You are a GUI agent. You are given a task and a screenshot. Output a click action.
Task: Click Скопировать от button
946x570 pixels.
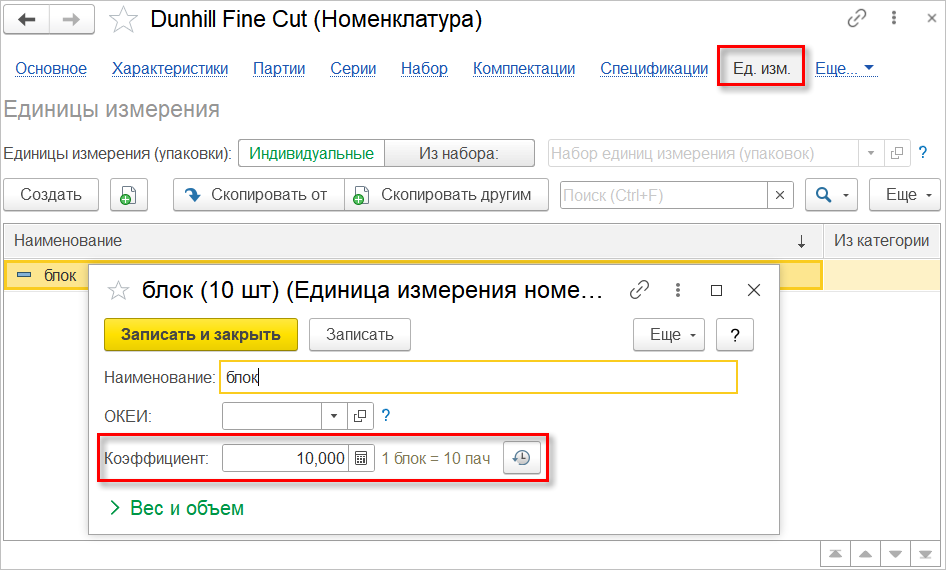click(259, 194)
